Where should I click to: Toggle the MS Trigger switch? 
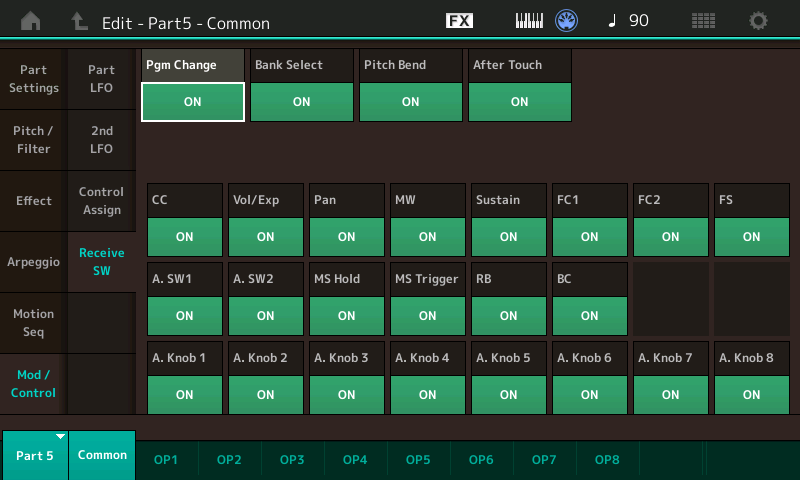tap(427, 315)
